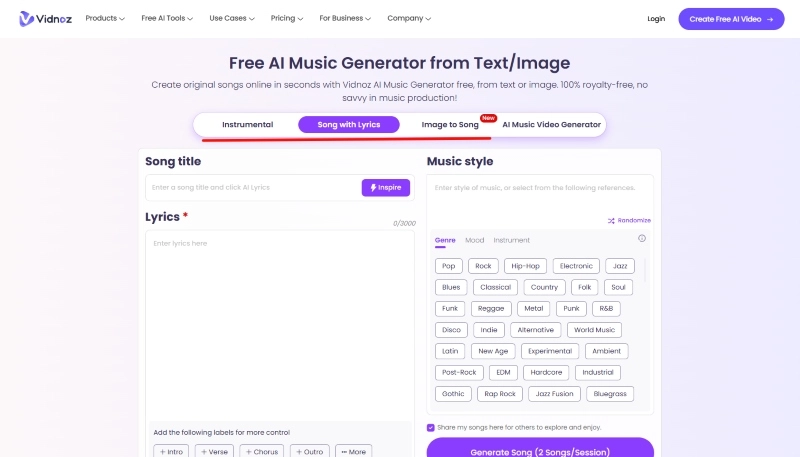This screenshot has width=800, height=457.
Task: Click into the lyrics text area
Action: click(x=280, y=325)
